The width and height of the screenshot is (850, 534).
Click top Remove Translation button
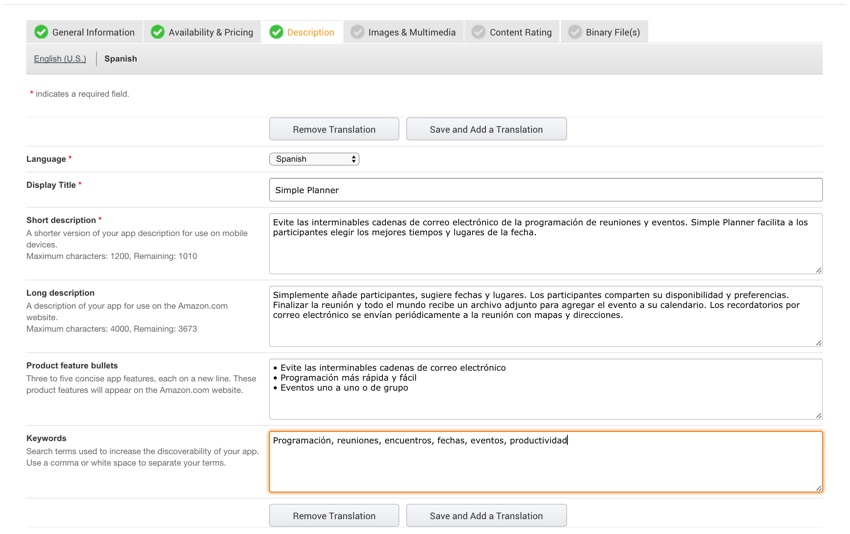(334, 129)
